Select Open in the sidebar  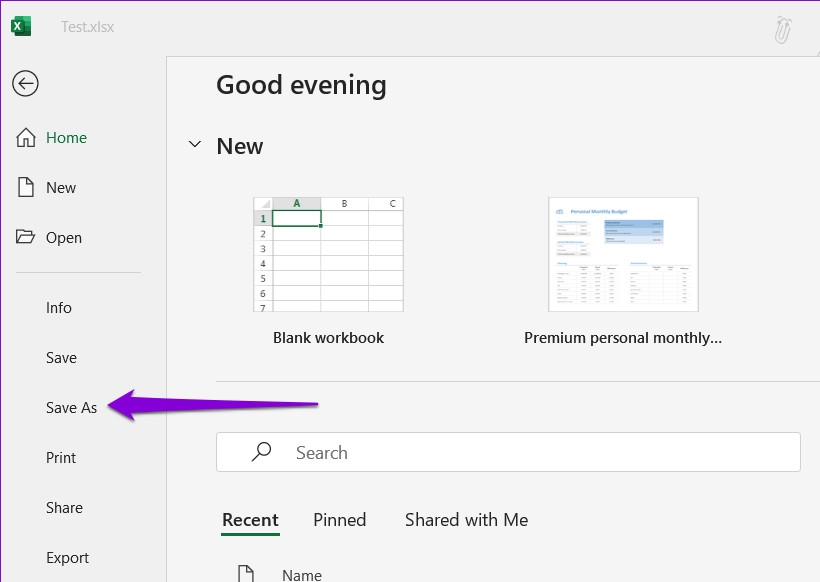pos(64,238)
